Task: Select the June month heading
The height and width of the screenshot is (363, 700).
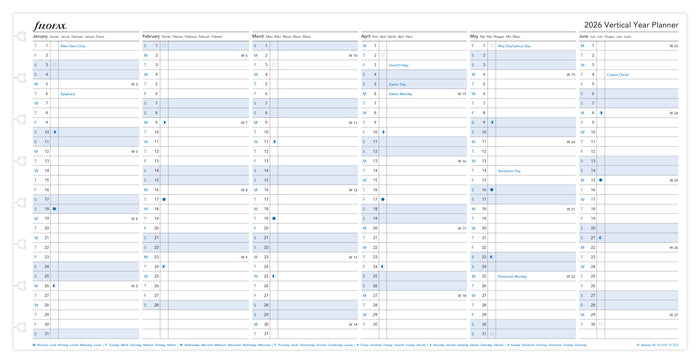Action: [583, 36]
